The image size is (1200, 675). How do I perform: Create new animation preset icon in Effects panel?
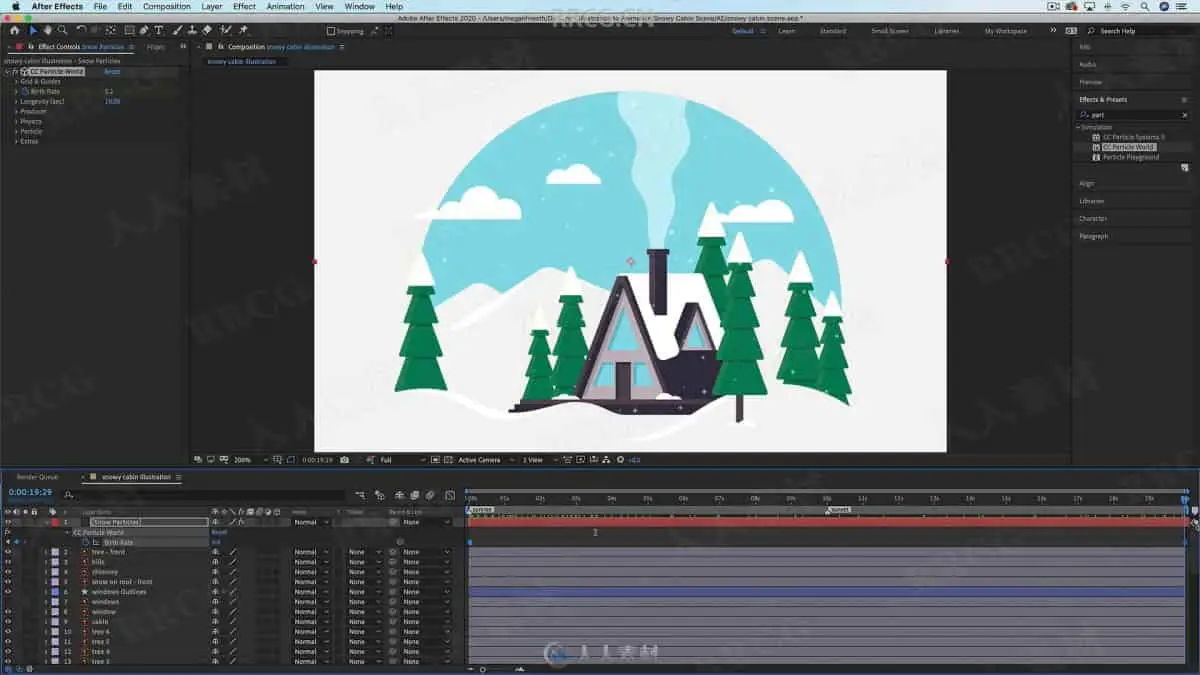[1185, 168]
